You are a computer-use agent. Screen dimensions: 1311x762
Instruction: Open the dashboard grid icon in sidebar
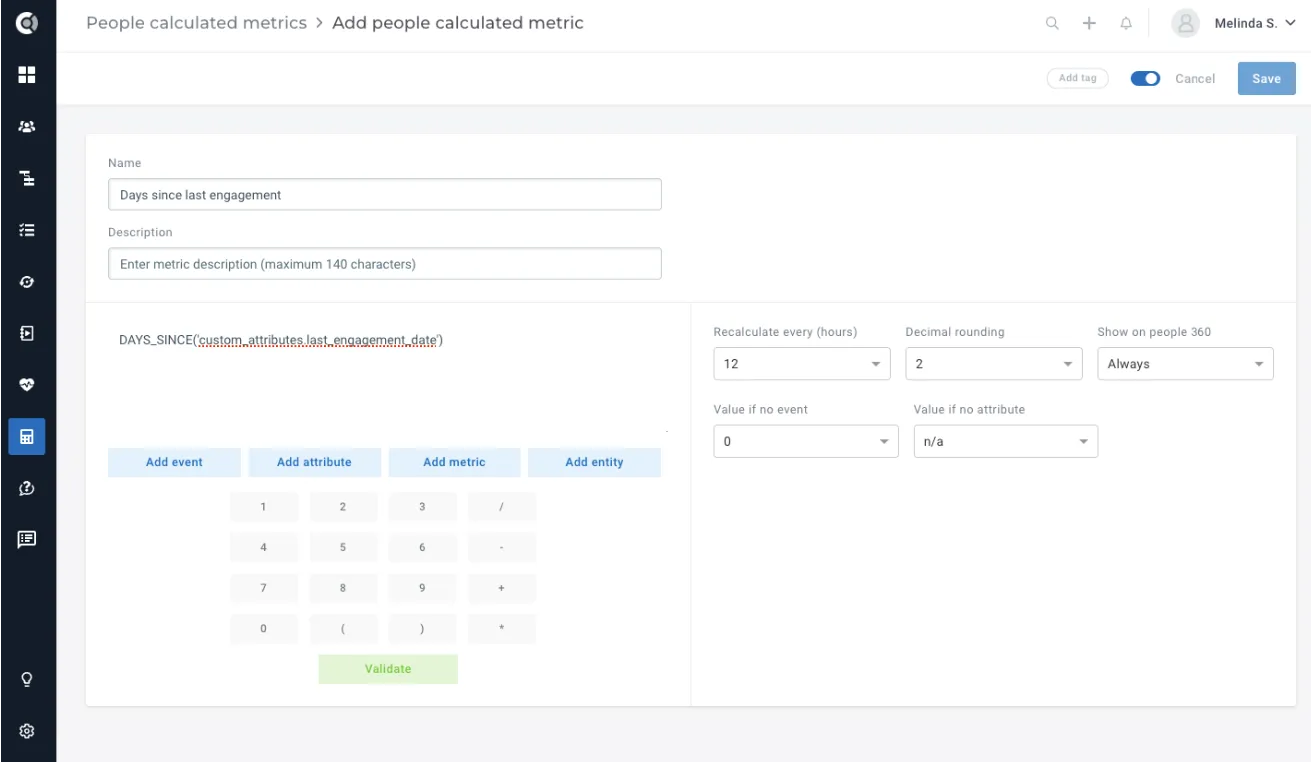tap(27, 75)
